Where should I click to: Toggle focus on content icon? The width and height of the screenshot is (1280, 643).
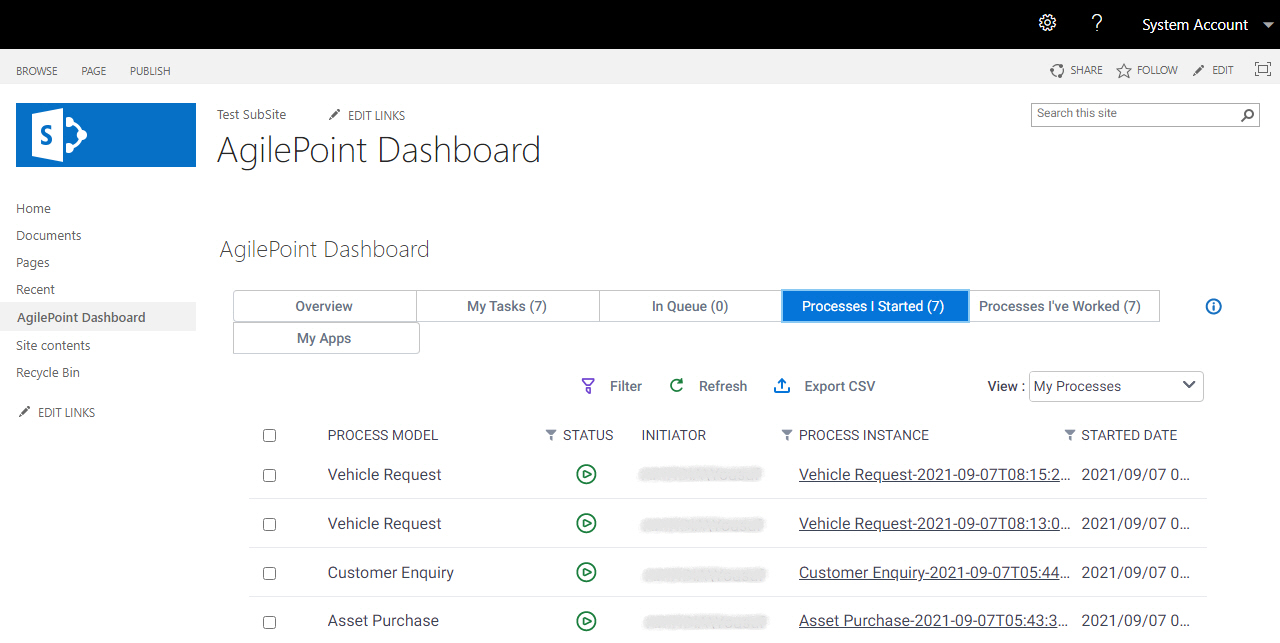(x=1263, y=70)
